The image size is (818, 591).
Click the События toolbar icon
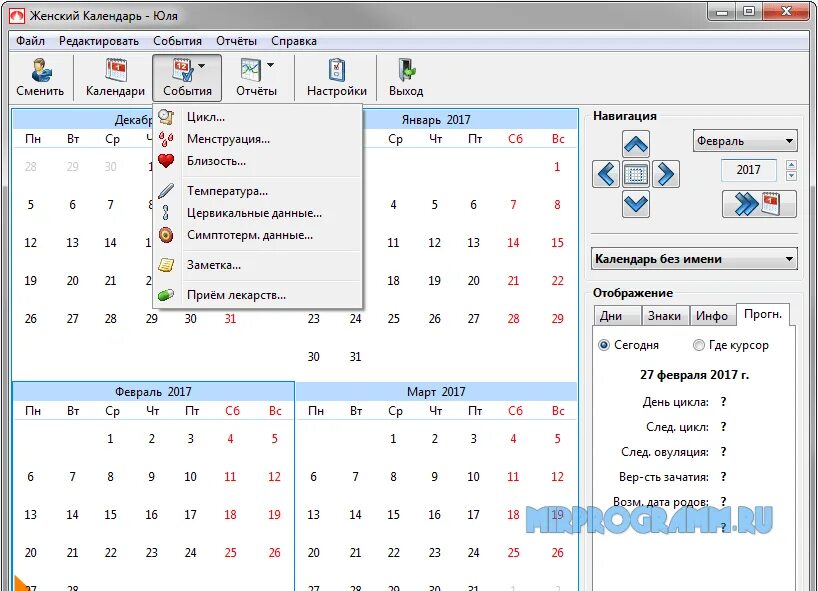(x=182, y=70)
